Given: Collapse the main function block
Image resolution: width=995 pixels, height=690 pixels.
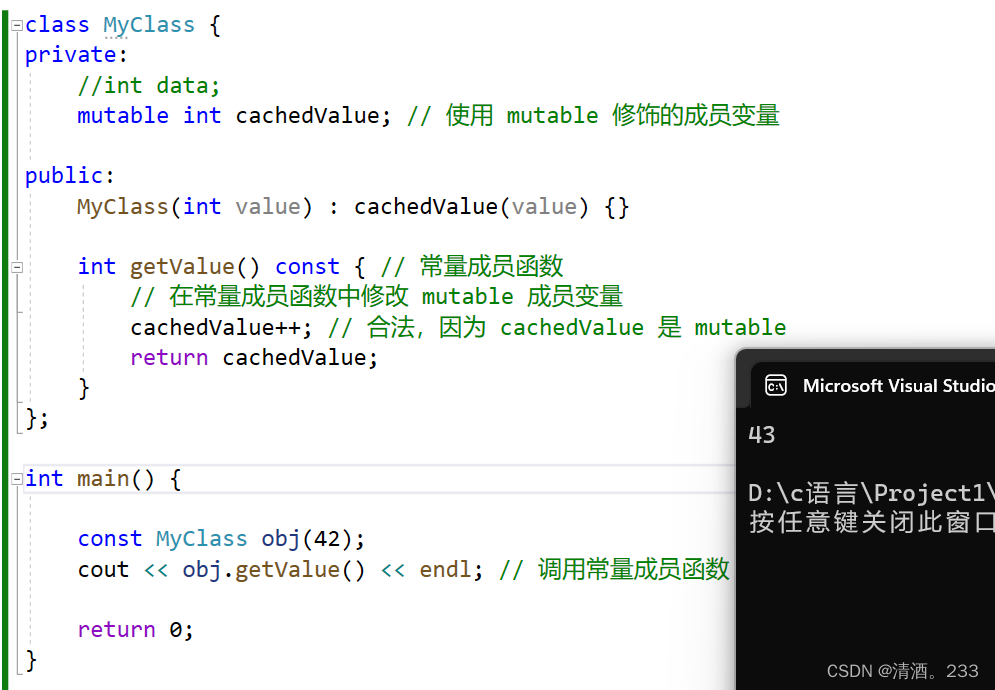Looking at the screenshot, I should [15, 478].
